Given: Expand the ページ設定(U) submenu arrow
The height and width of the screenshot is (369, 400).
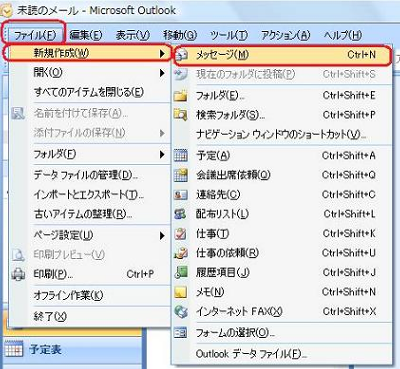Looking at the screenshot, I should [x=162, y=236].
